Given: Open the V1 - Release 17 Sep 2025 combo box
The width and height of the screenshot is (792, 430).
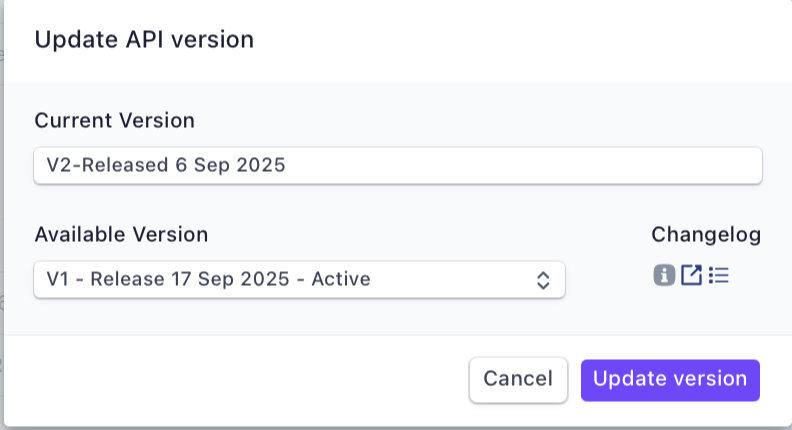Looking at the screenshot, I should (x=299, y=279).
